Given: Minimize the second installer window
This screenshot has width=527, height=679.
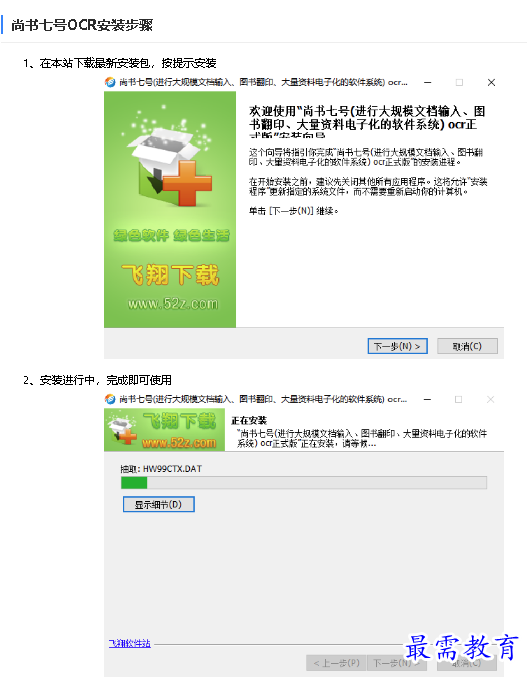Looking at the screenshot, I should pyautogui.click(x=427, y=399).
